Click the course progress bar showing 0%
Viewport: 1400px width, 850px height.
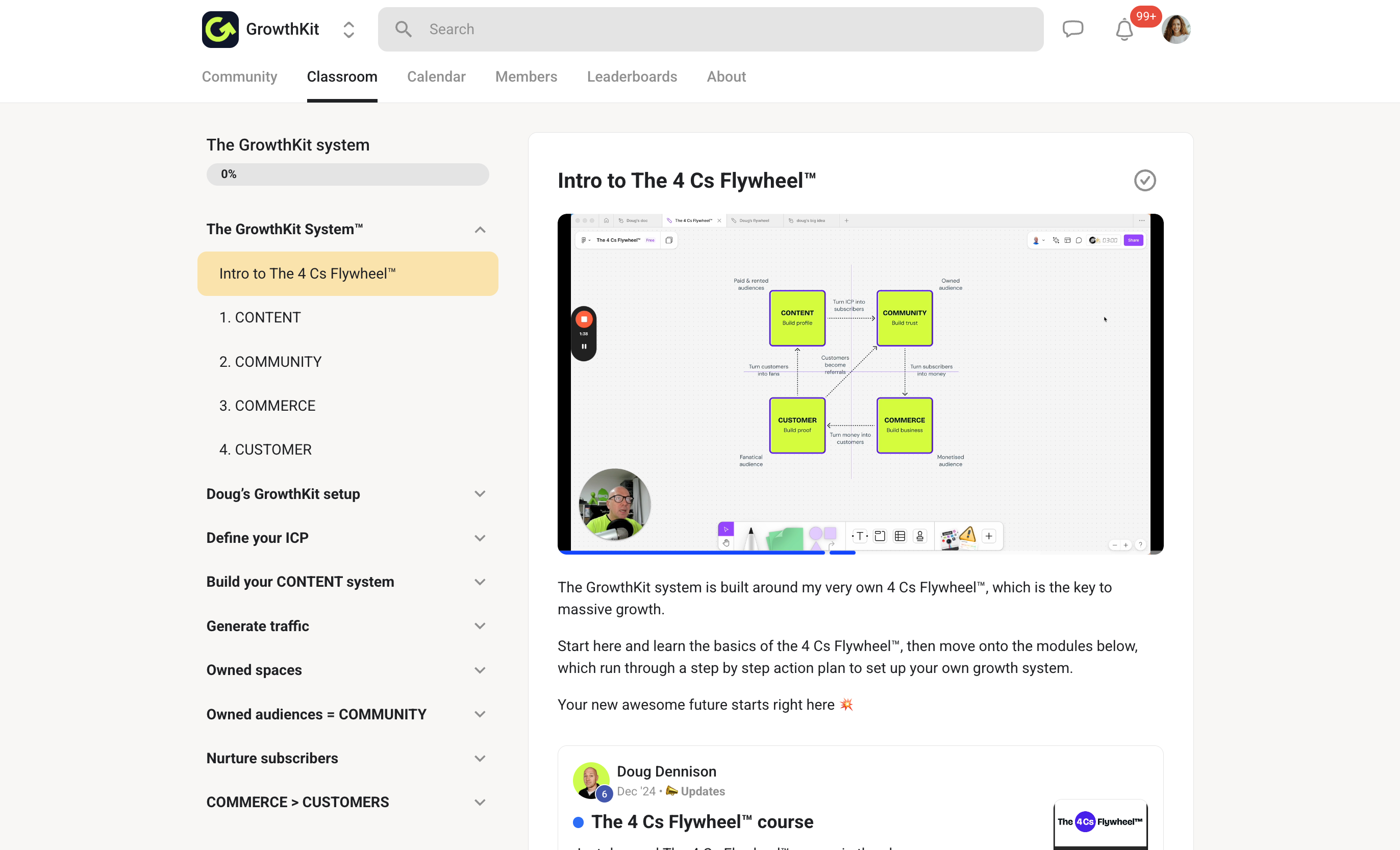(348, 174)
